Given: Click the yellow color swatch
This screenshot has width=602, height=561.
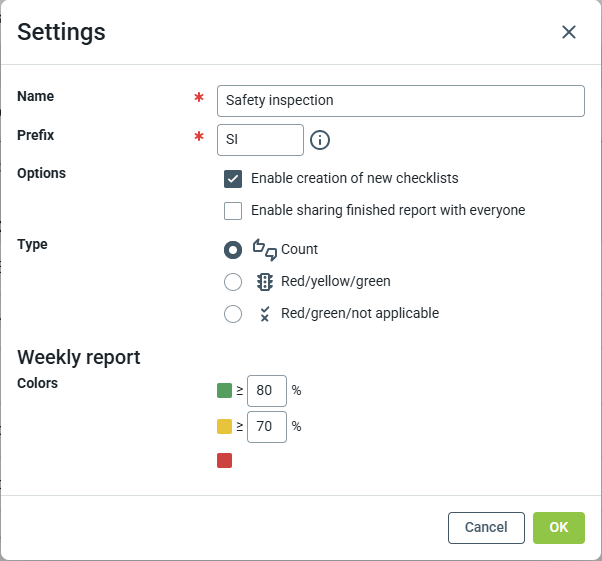Looking at the screenshot, I should 224,427.
